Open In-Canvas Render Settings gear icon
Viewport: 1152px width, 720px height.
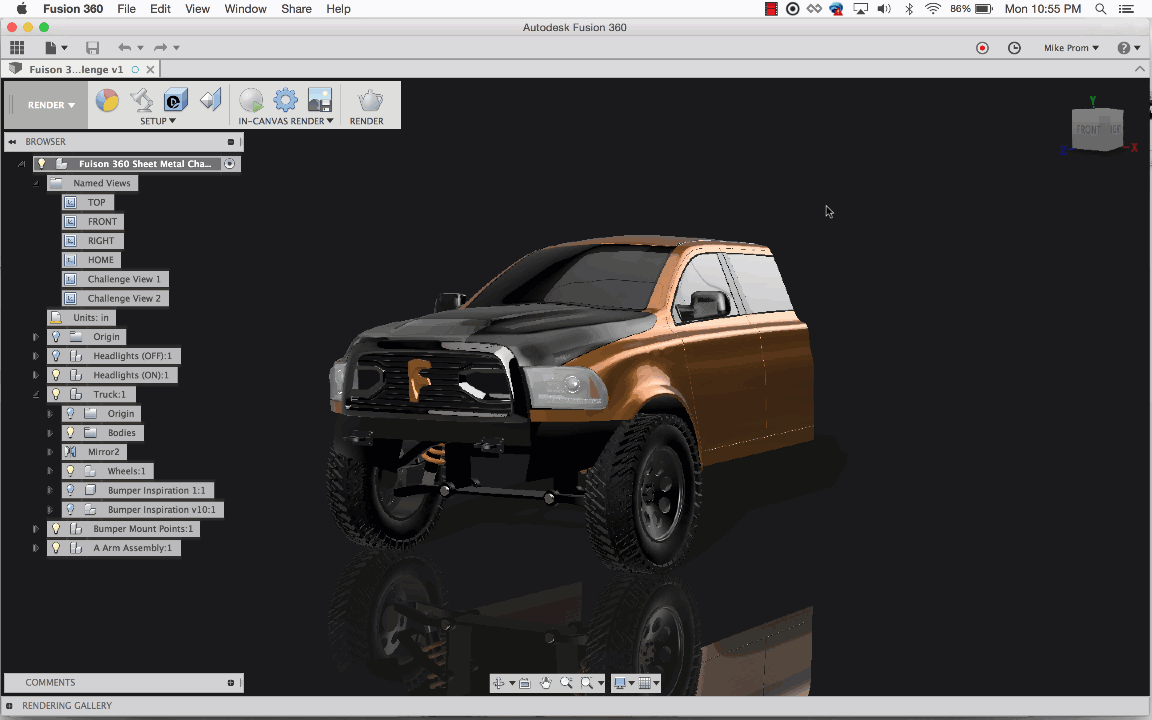click(x=286, y=100)
